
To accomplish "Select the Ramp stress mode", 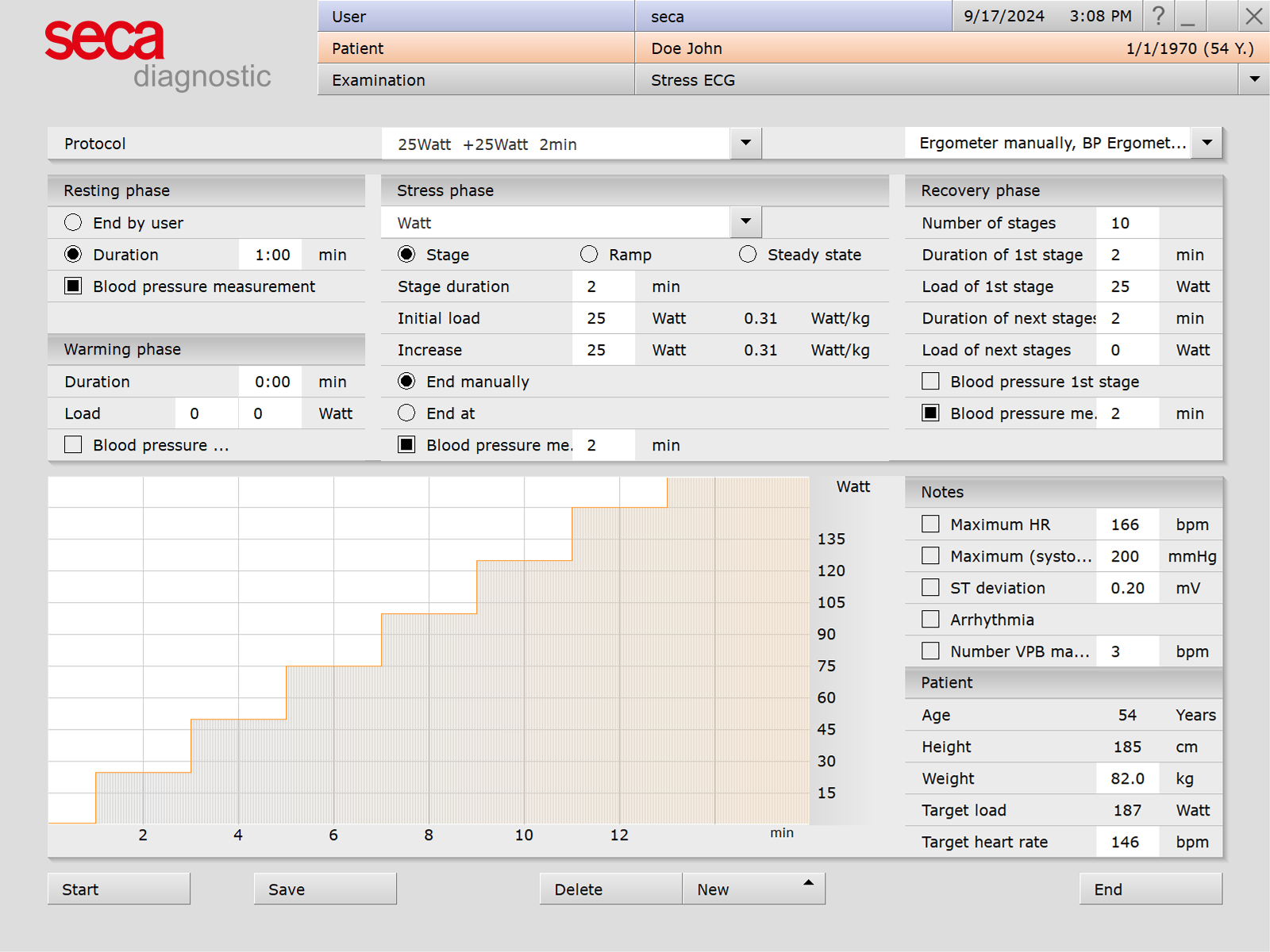I will click(x=589, y=255).
